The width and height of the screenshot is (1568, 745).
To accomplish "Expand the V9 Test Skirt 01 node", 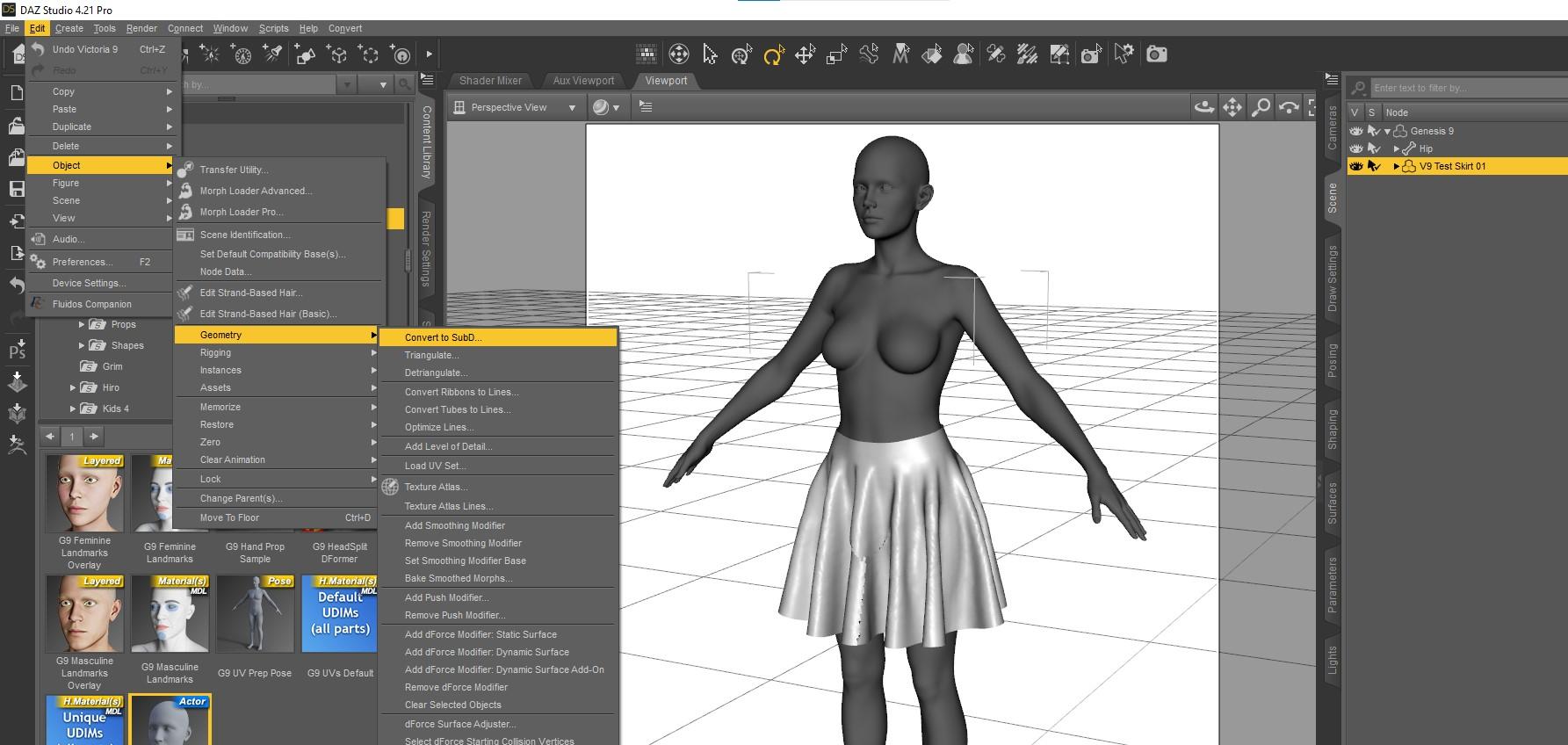I will tap(1397, 166).
